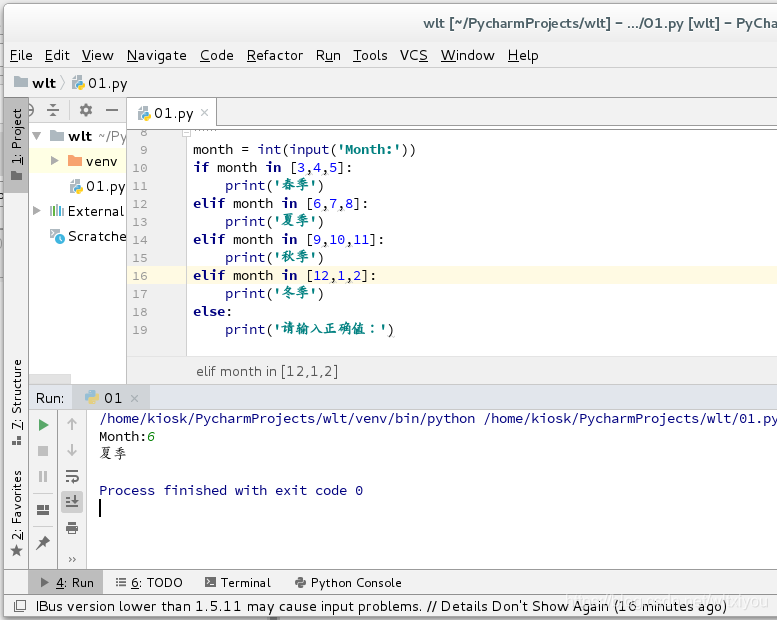
Task: Click line number 16 in gutter
Action: click(140, 276)
